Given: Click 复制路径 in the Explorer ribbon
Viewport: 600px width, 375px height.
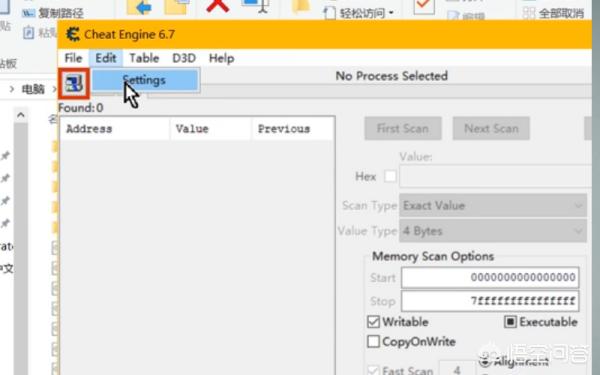Looking at the screenshot, I should click(53, 13).
